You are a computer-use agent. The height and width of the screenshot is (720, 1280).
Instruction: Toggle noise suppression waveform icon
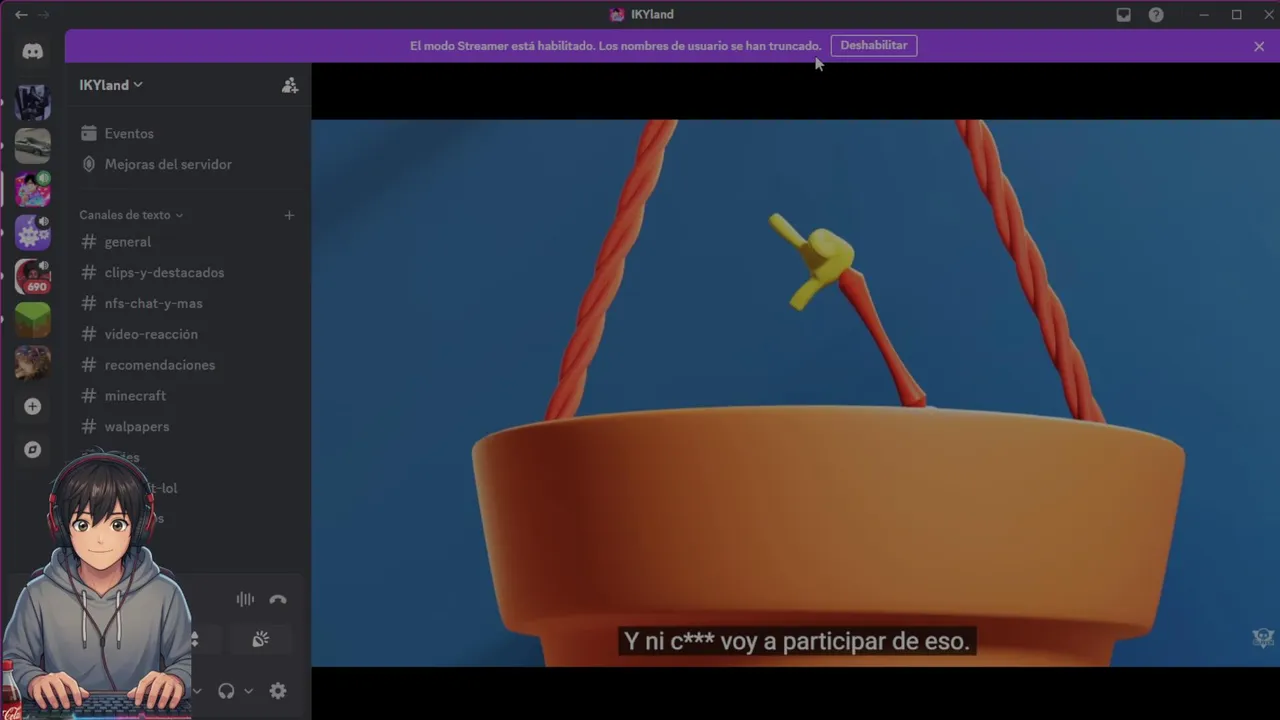pos(245,599)
